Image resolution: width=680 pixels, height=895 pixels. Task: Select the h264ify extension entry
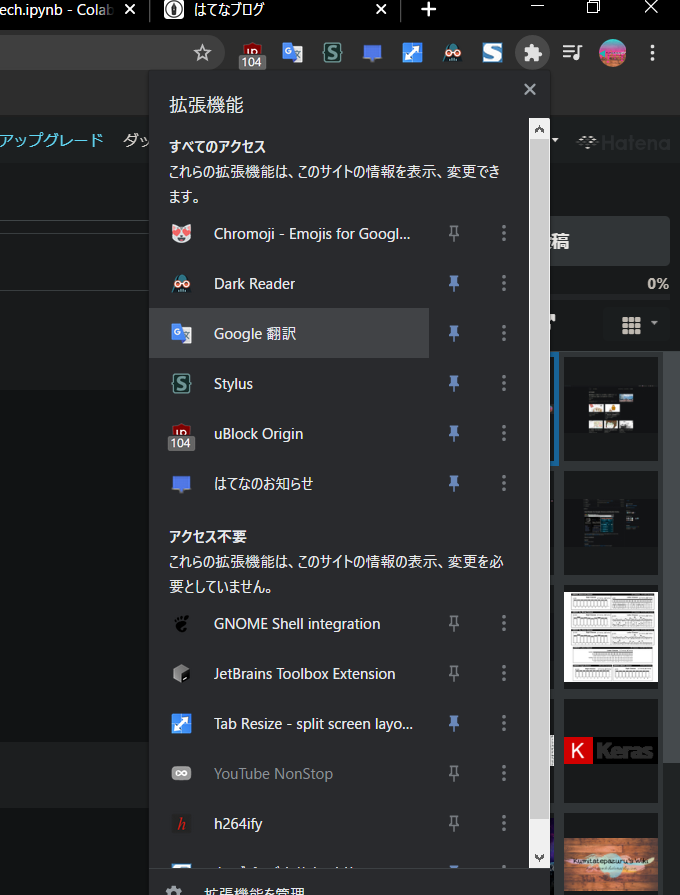289,824
